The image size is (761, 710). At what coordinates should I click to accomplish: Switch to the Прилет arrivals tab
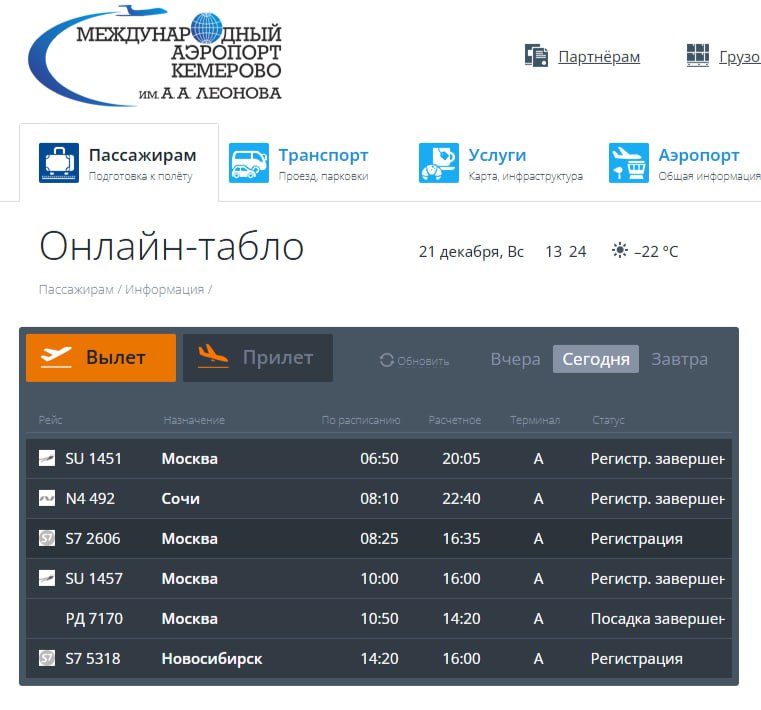[x=257, y=358]
